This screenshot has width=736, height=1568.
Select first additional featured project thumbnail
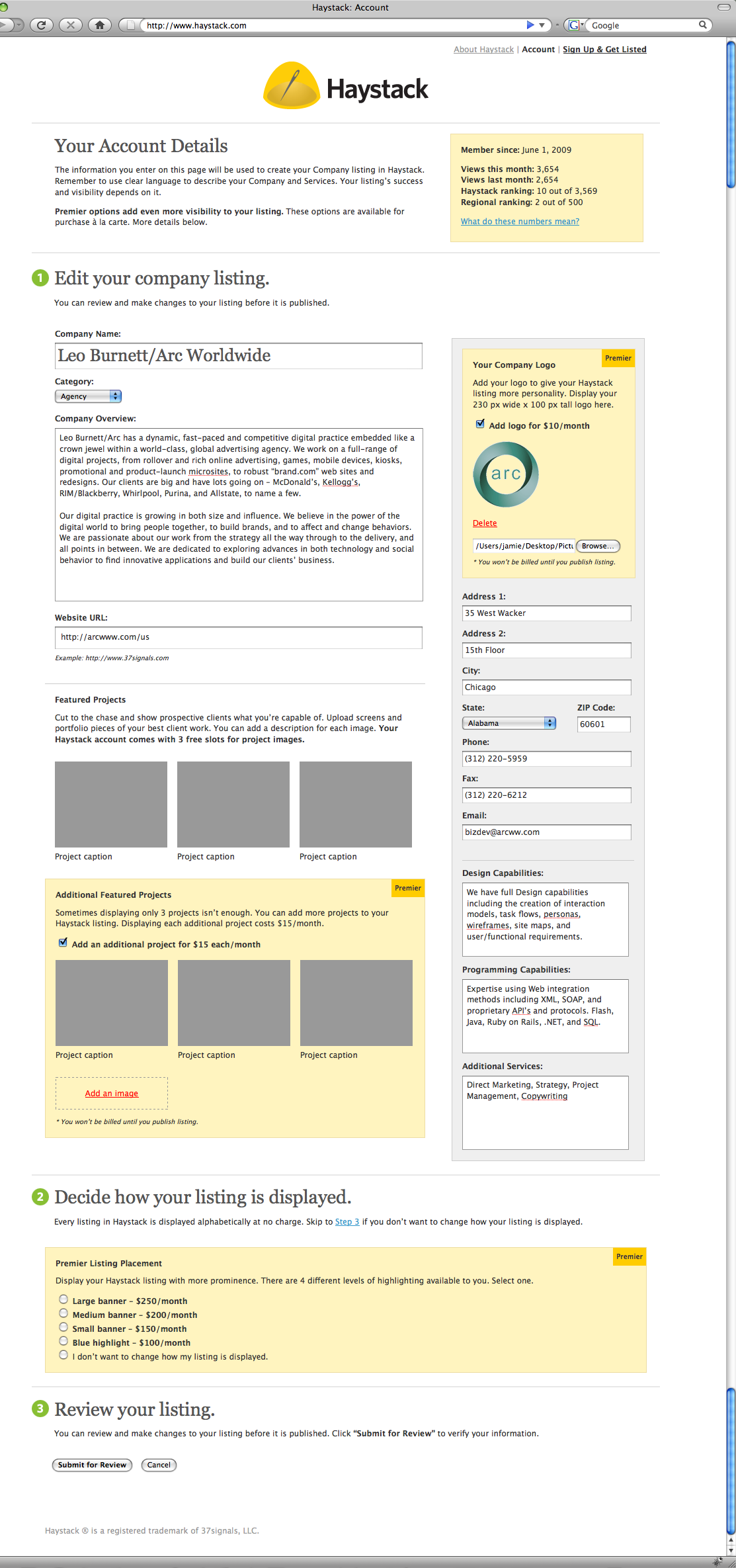pos(112,1003)
